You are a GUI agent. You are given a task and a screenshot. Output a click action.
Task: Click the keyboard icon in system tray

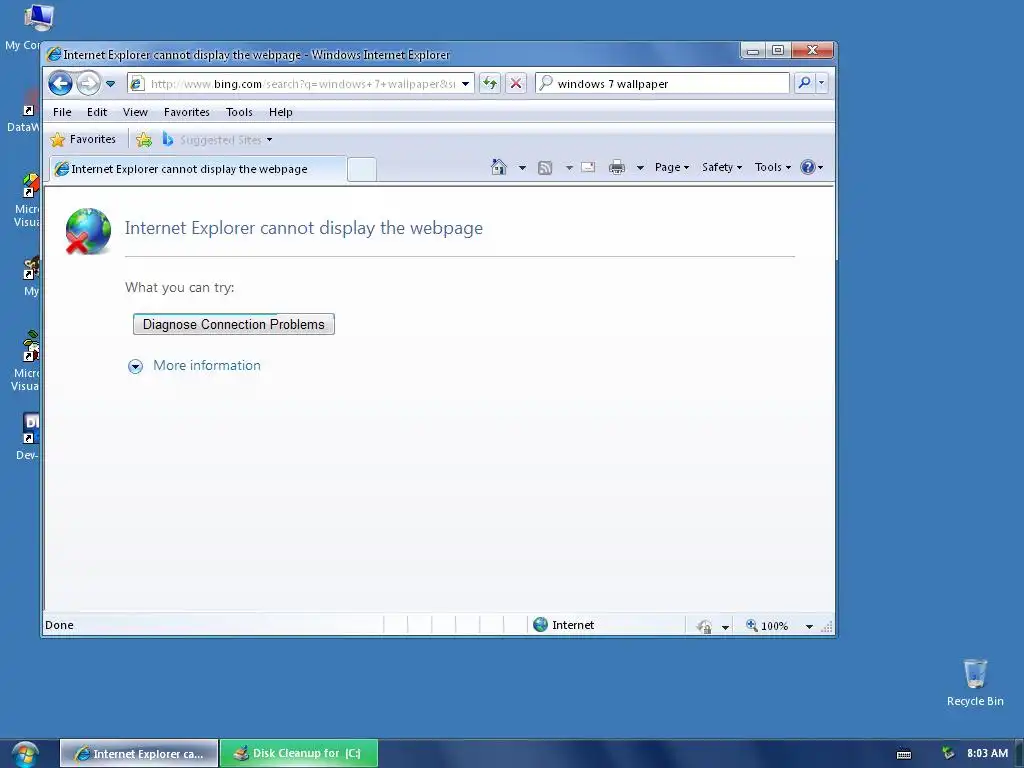click(904, 754)
